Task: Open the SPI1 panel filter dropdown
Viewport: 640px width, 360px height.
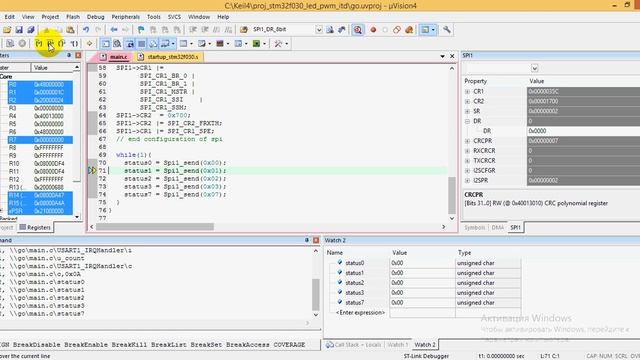Action: (535, 68)
